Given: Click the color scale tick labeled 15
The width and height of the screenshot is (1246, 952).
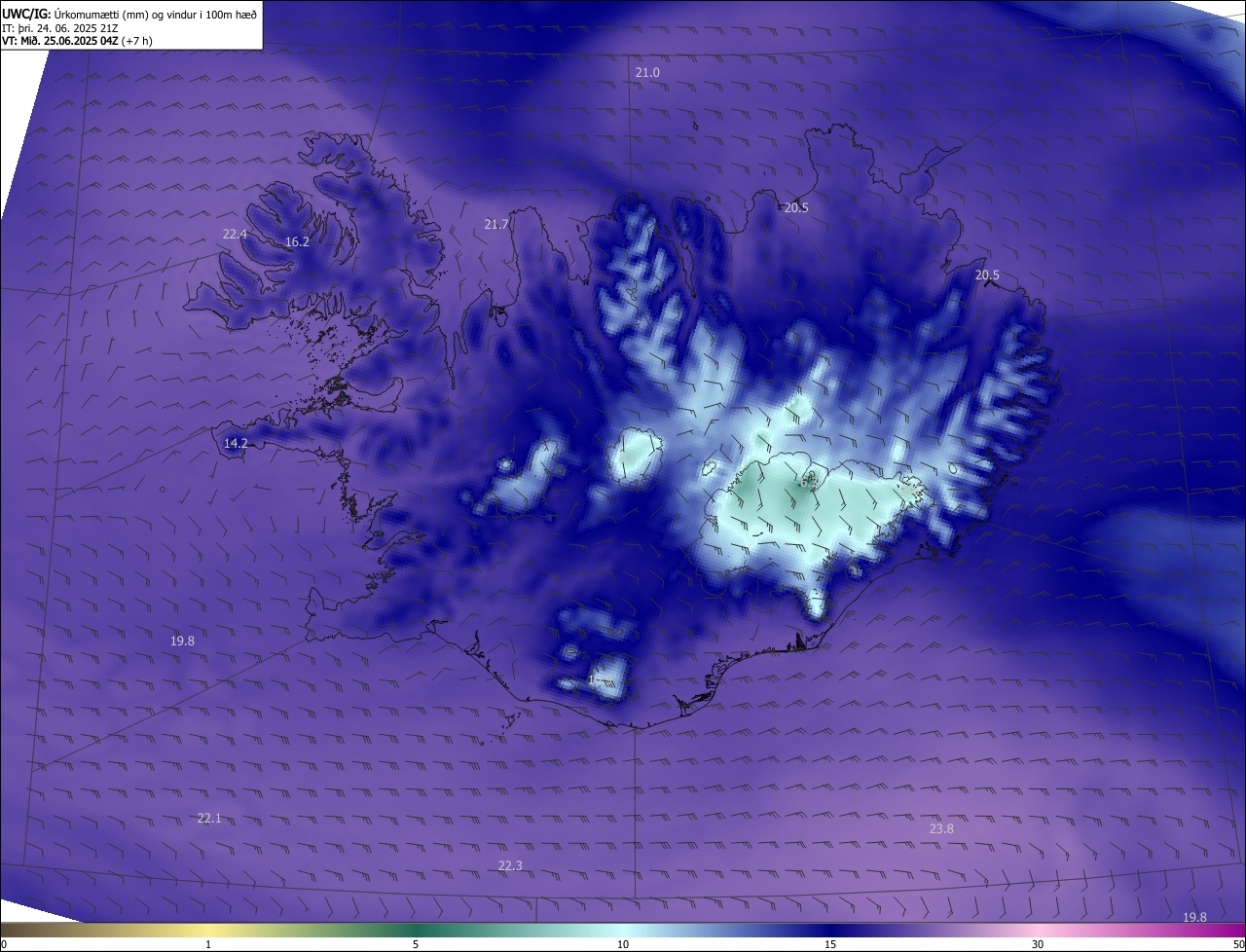Looking at the screenshot, I should 830,944.
